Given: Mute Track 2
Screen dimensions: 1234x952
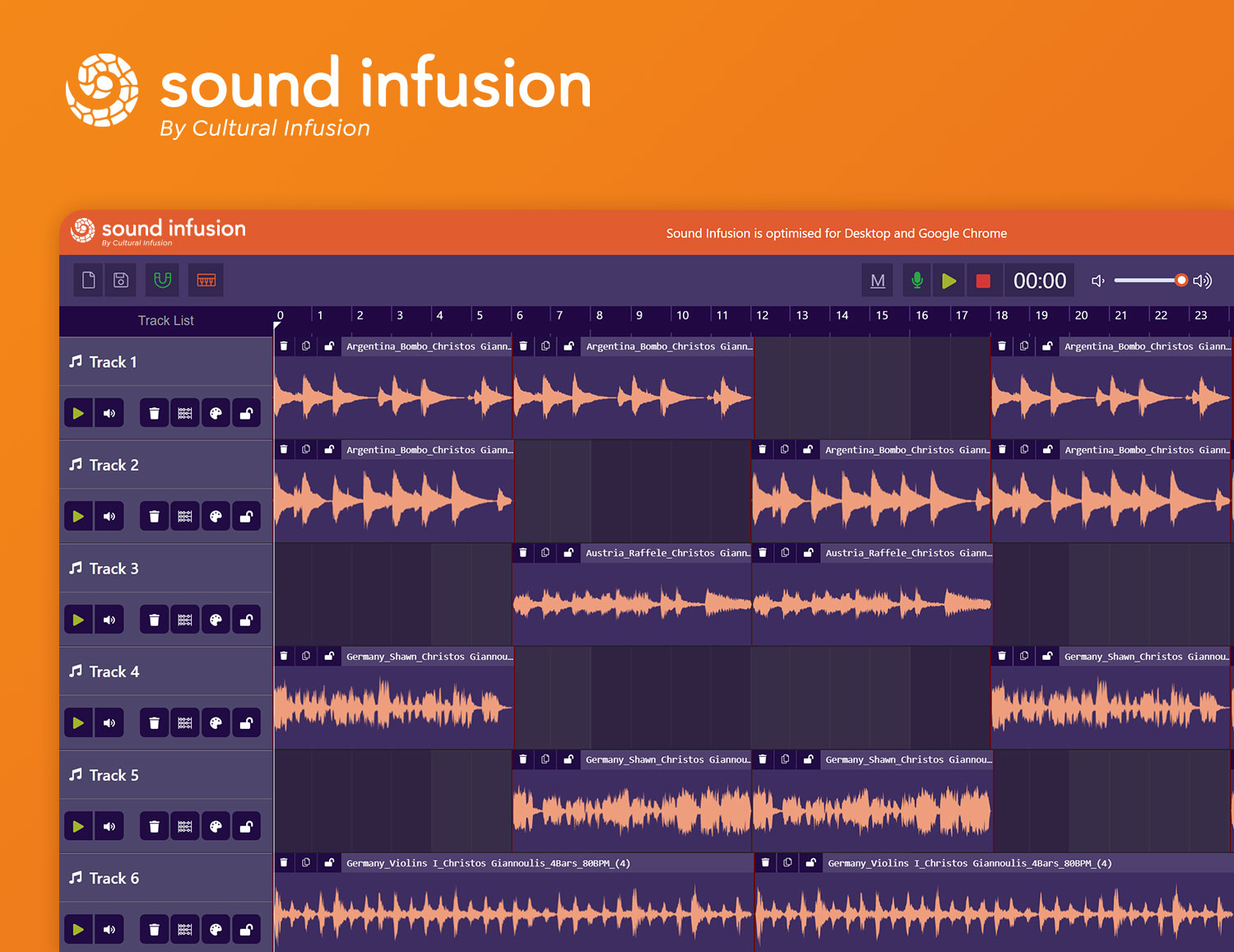Looking at the screenshot, I should point(109,517).
